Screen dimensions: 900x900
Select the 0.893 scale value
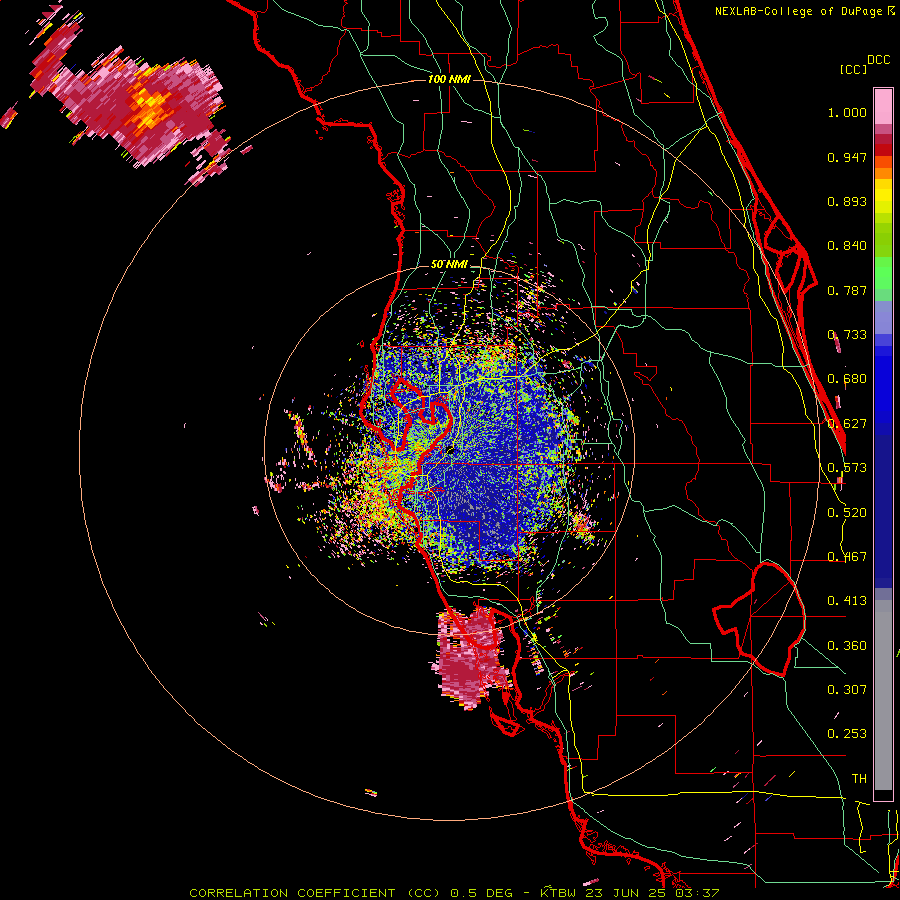coord(847,201)
